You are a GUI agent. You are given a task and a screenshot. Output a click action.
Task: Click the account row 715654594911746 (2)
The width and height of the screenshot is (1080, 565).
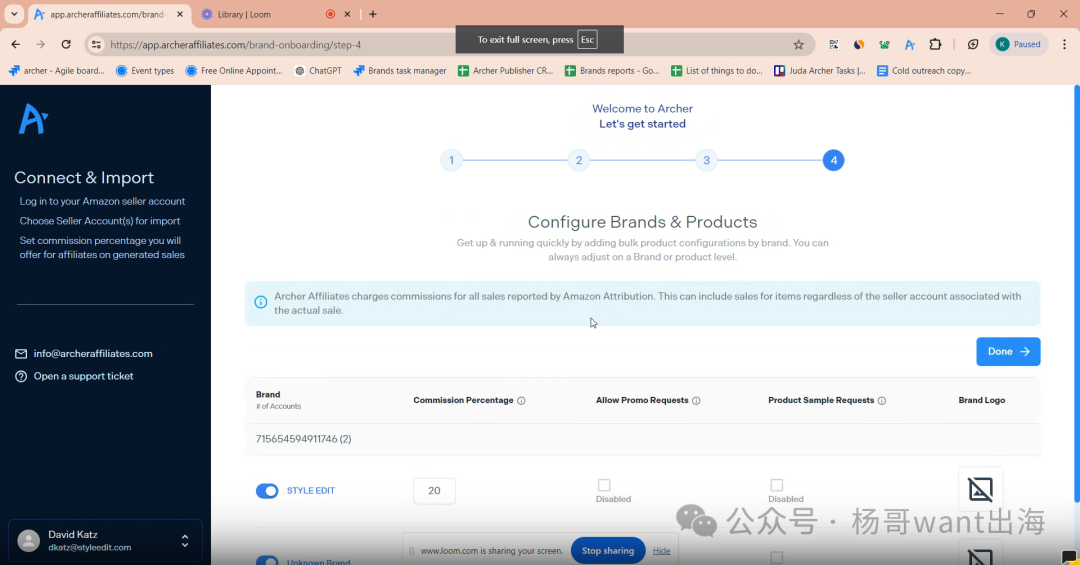coord(642,439)
